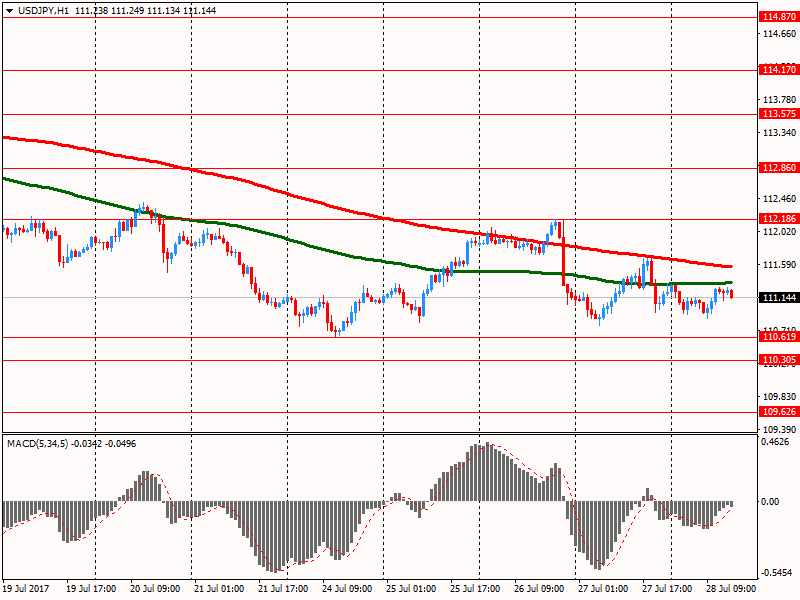
Task: Click the MACD scale value -0.5454
Action: click(x=777, y=573)
